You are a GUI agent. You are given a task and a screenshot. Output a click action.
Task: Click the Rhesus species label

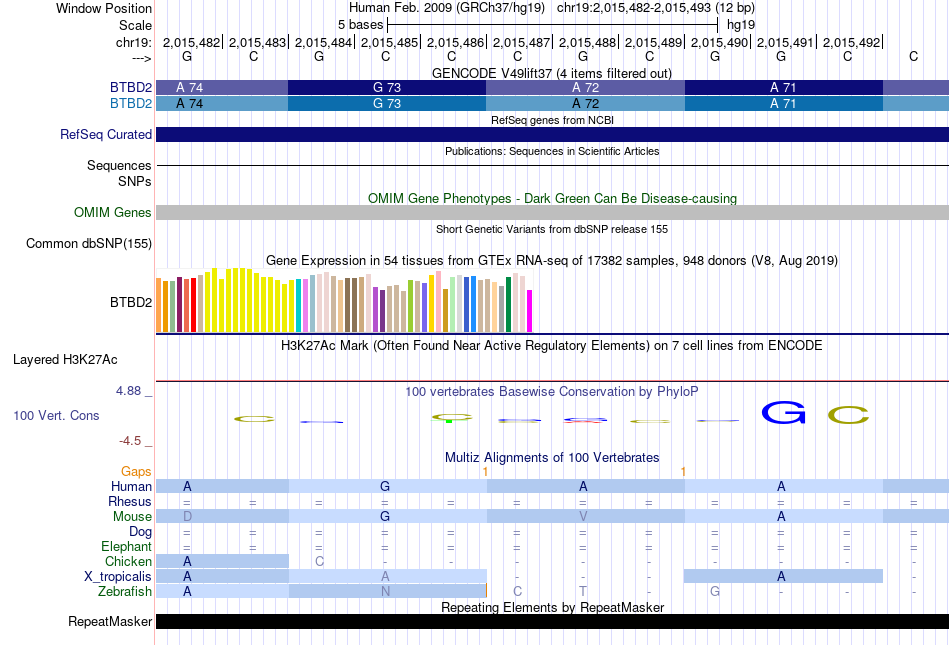[x=130, y=501]
